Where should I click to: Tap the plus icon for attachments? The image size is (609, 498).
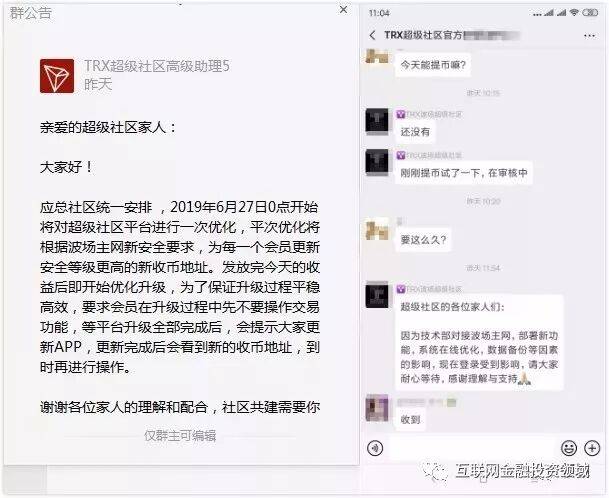point(592,448)
